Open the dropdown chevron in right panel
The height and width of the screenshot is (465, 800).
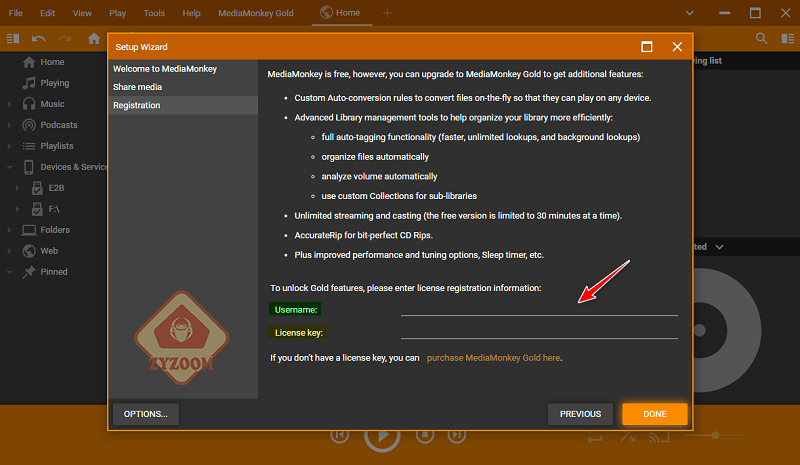point(719,247)
